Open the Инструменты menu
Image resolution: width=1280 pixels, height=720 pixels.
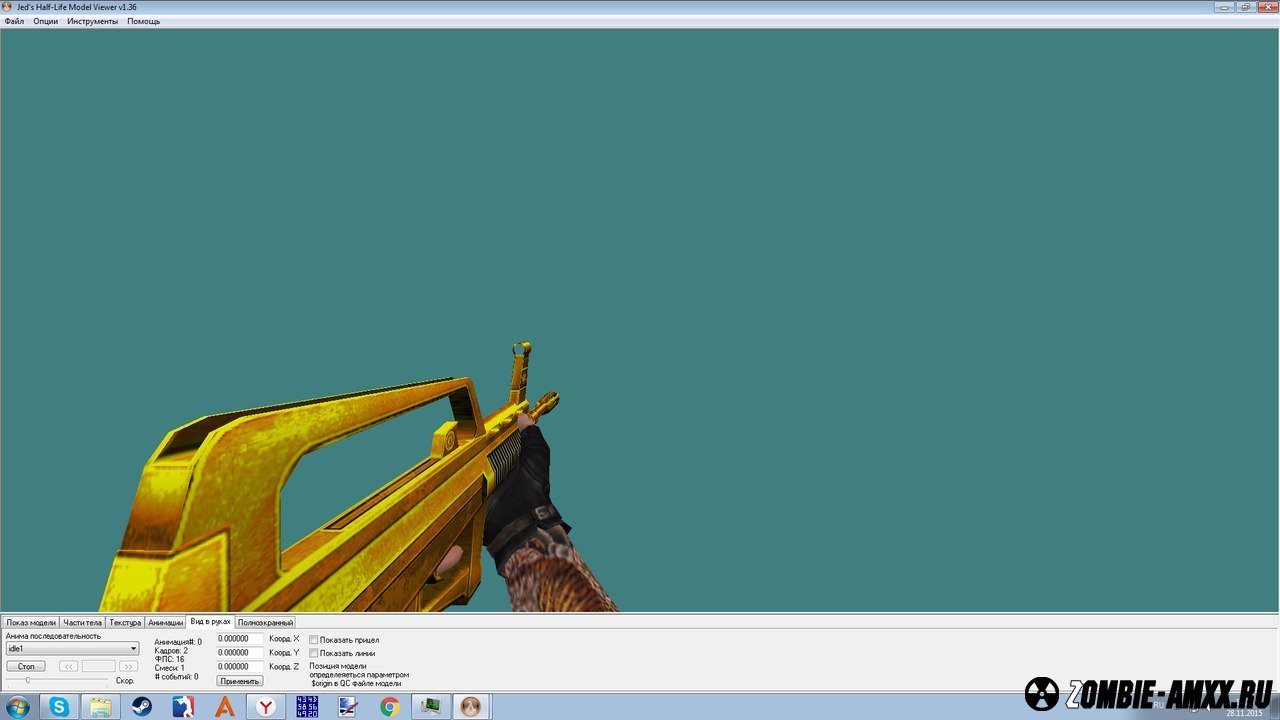(x=92, y=21)
